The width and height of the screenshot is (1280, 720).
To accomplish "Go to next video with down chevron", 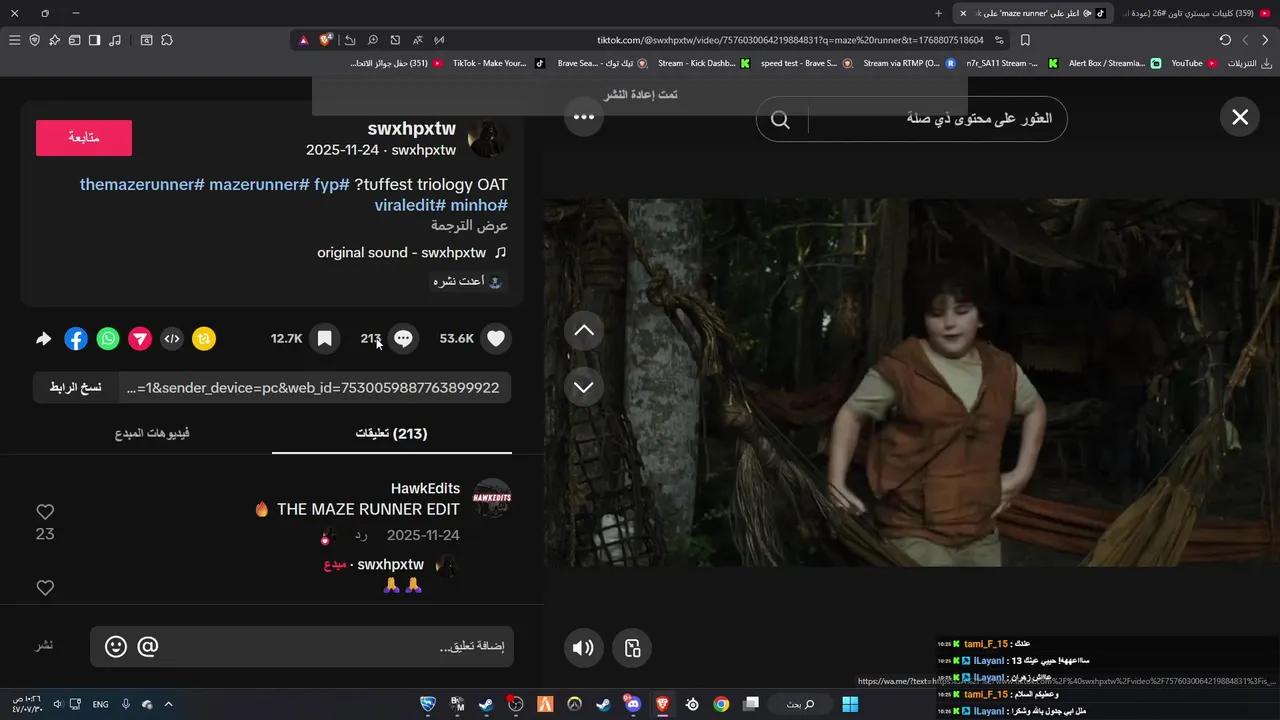I will (x=584, y=387).
